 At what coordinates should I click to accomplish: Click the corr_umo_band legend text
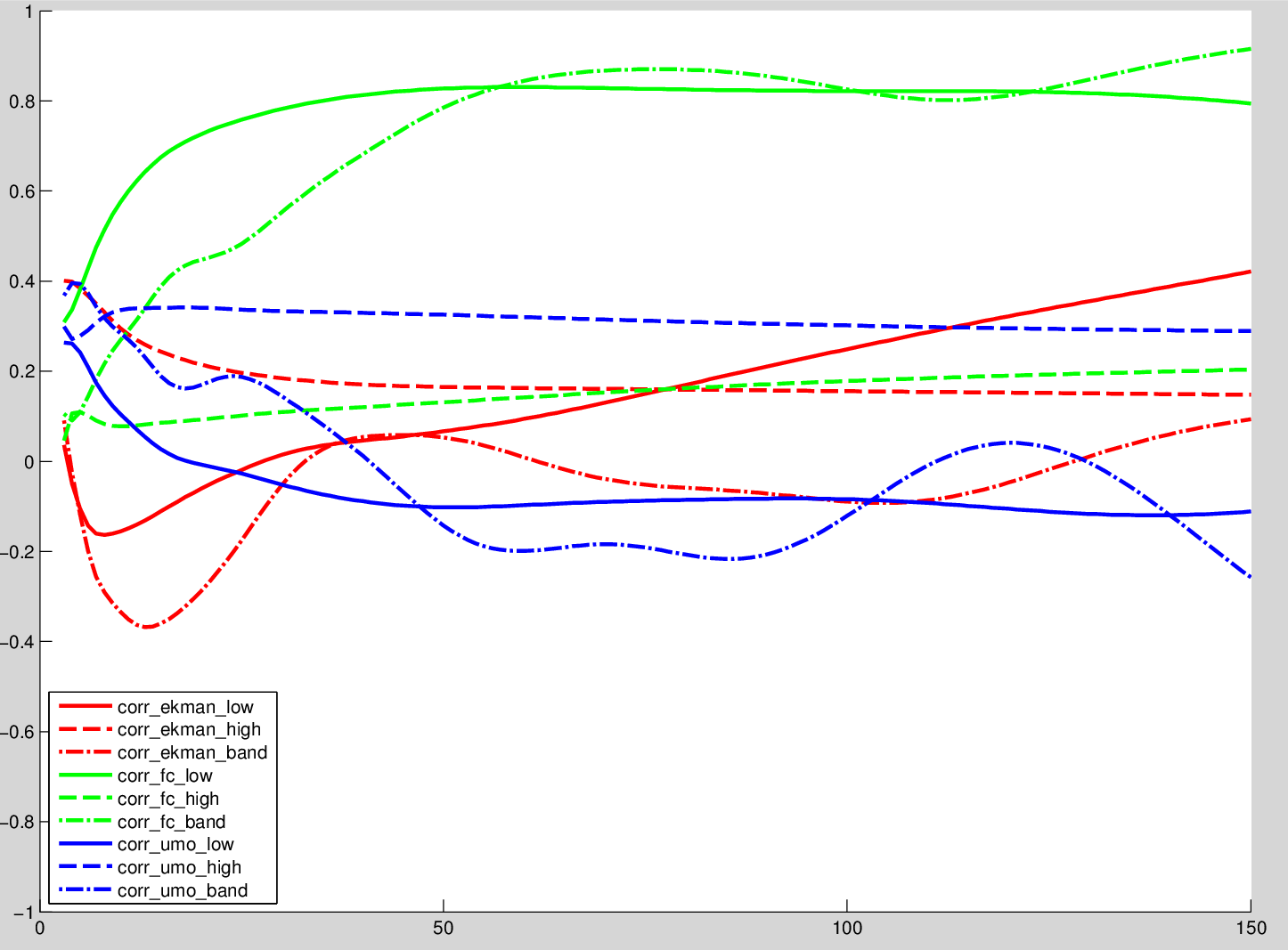[x=183, y=891]
